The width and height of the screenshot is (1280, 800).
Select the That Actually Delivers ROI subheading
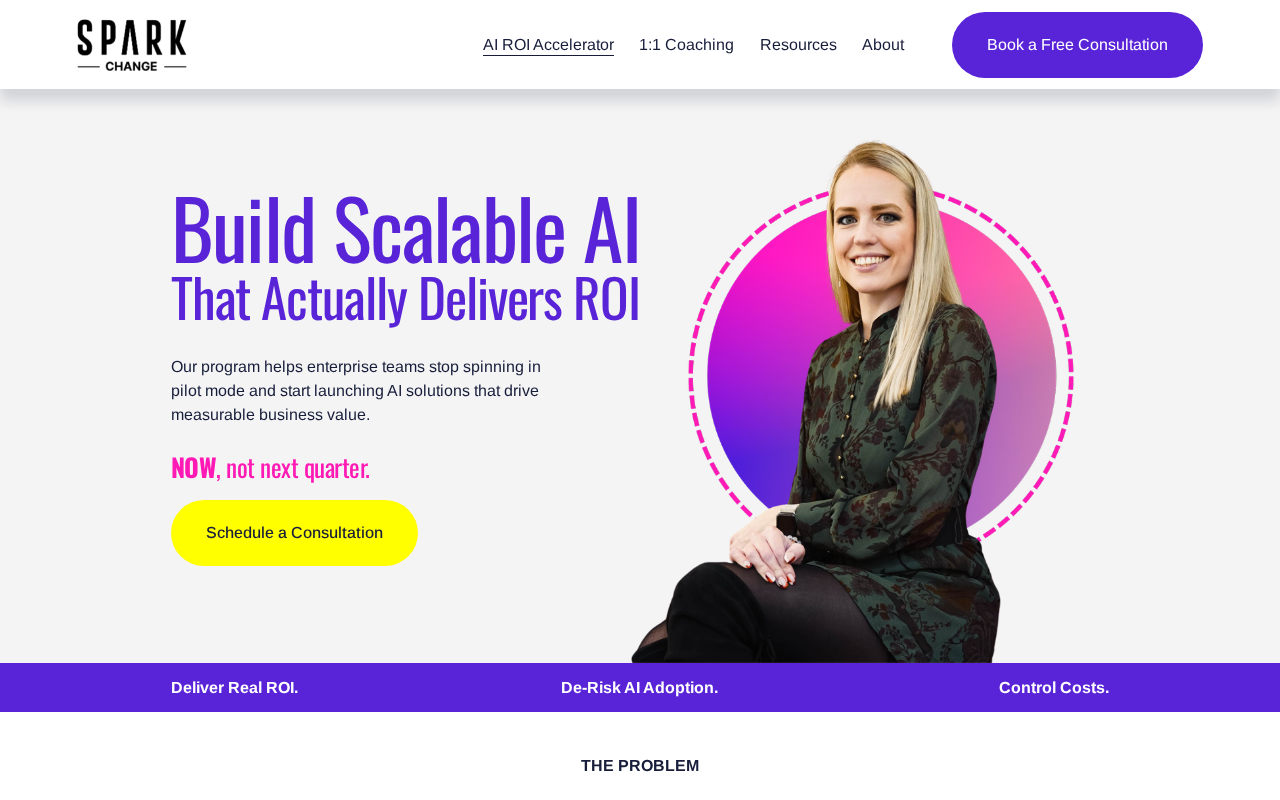click(x=405, y=298)
